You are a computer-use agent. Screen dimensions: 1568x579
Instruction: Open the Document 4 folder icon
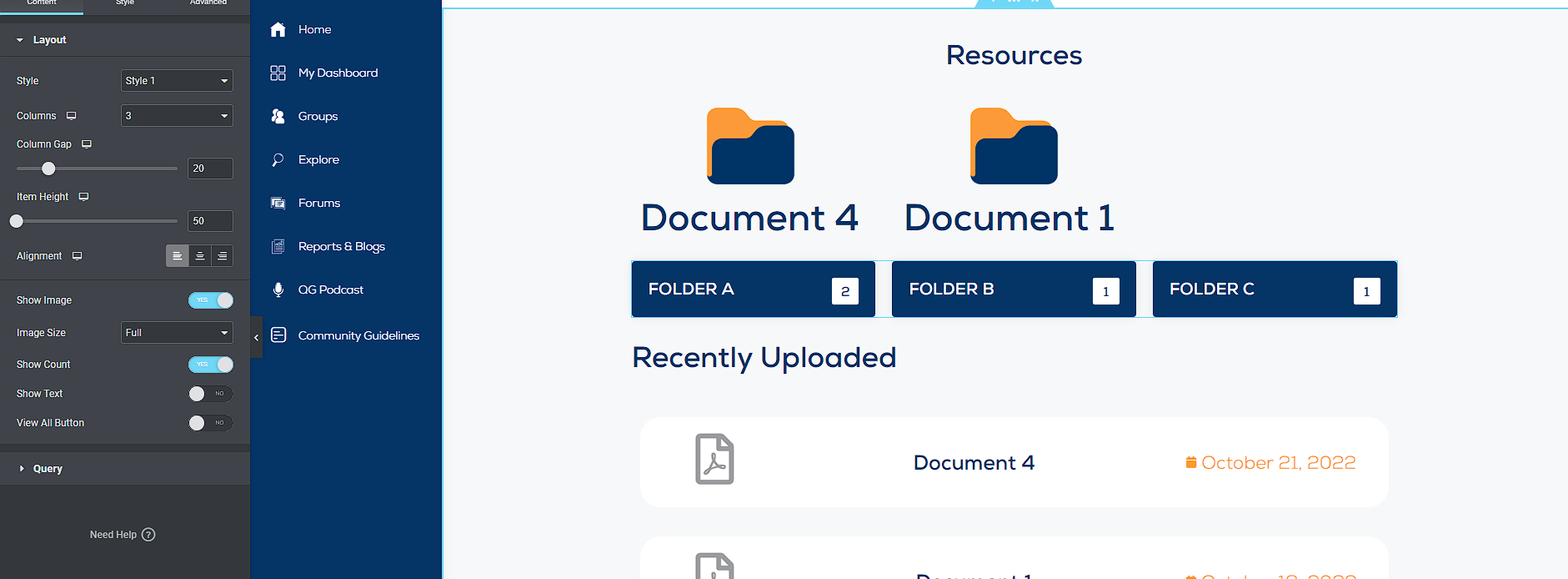pyautogui.click(x=750, y=146)
